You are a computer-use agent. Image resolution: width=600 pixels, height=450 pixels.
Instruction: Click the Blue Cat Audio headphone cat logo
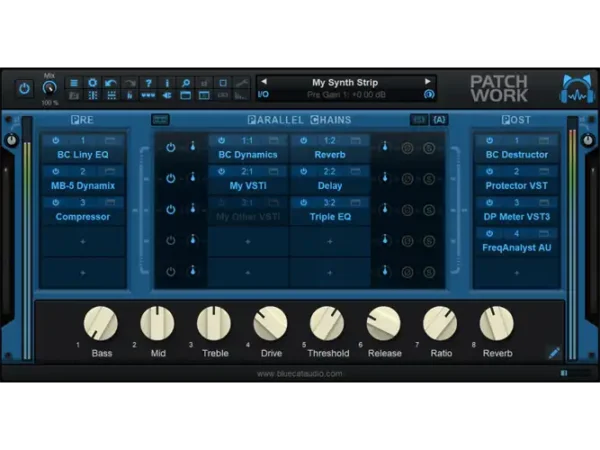[x=577, y=89]
